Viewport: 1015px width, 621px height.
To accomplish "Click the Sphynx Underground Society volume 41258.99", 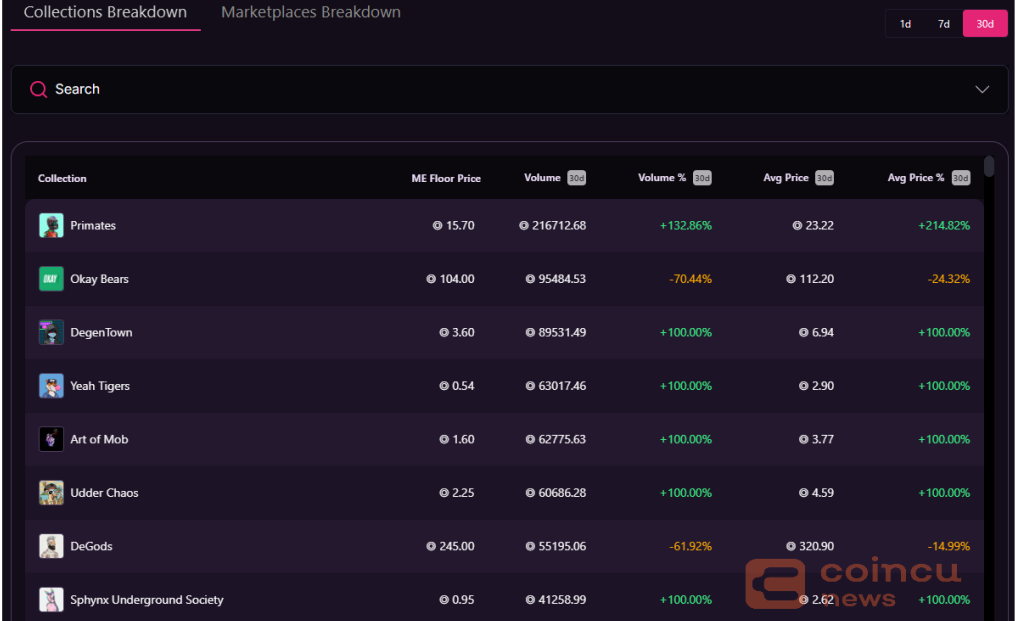I will tap(556, 600).
